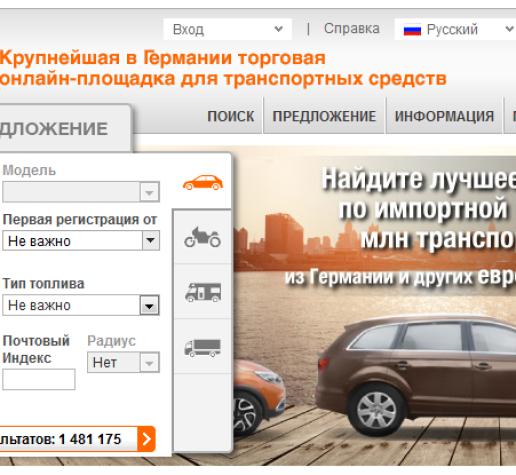Click the Почтовый Индекс input field
516x475 pixels.
click(x=39, y=379)
